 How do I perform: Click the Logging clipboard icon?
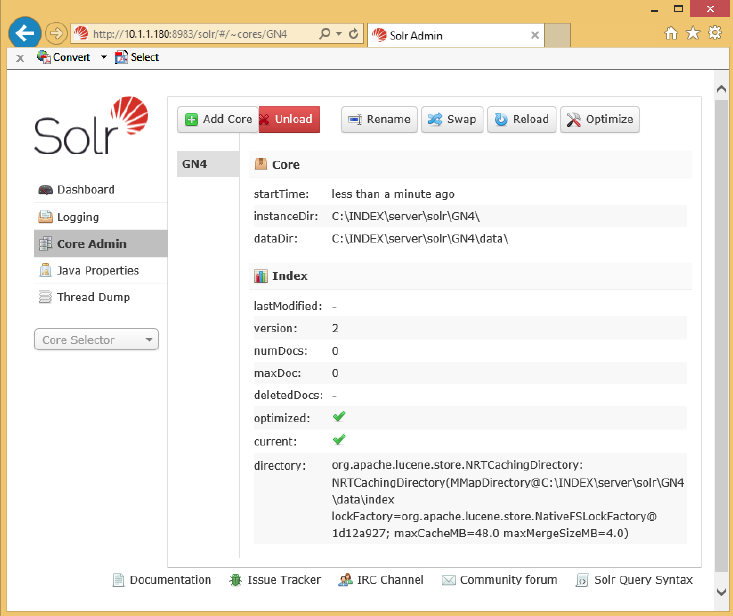point(45,217)
